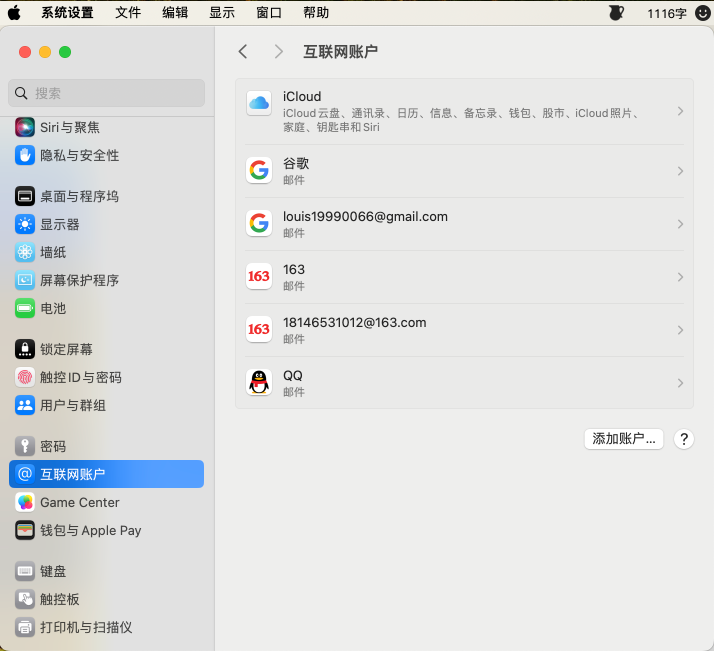
Task: Click the Siri与聚焦 icon in the sidebar
Action: click(25, 127)
